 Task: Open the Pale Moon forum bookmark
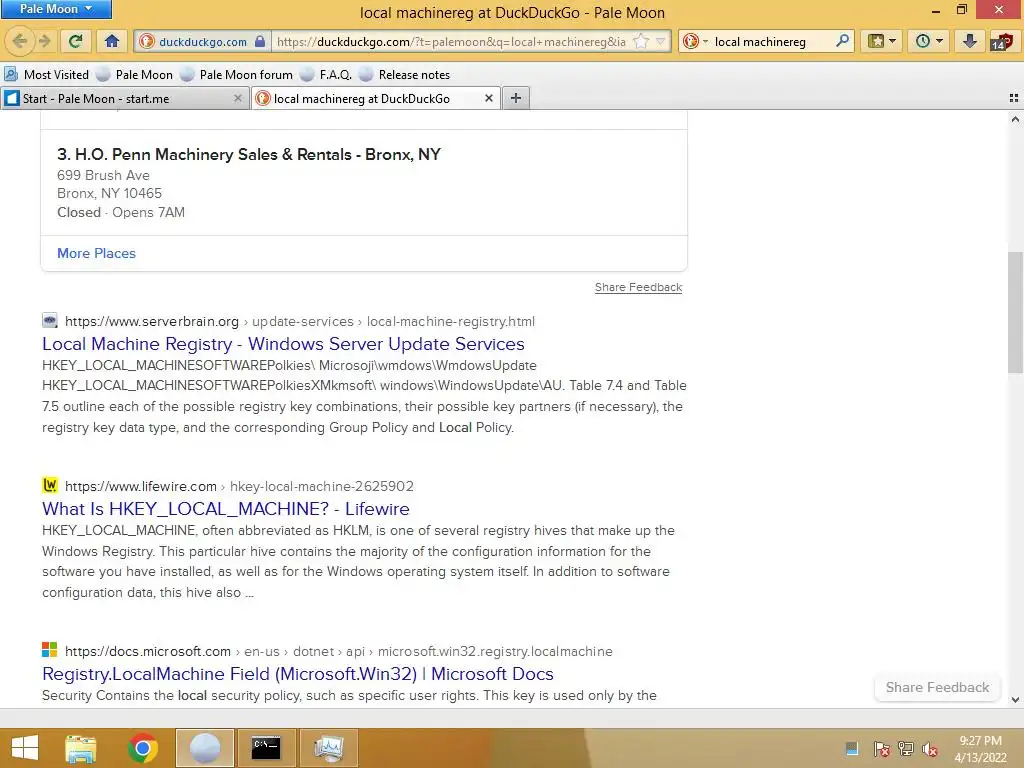coord(236,74)
